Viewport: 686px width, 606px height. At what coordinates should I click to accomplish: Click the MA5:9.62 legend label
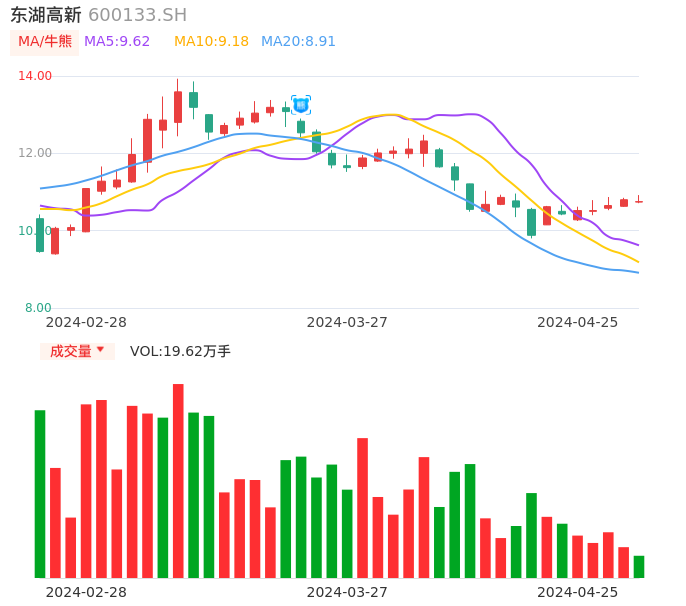pyautogui.click(x=117, y=41)
